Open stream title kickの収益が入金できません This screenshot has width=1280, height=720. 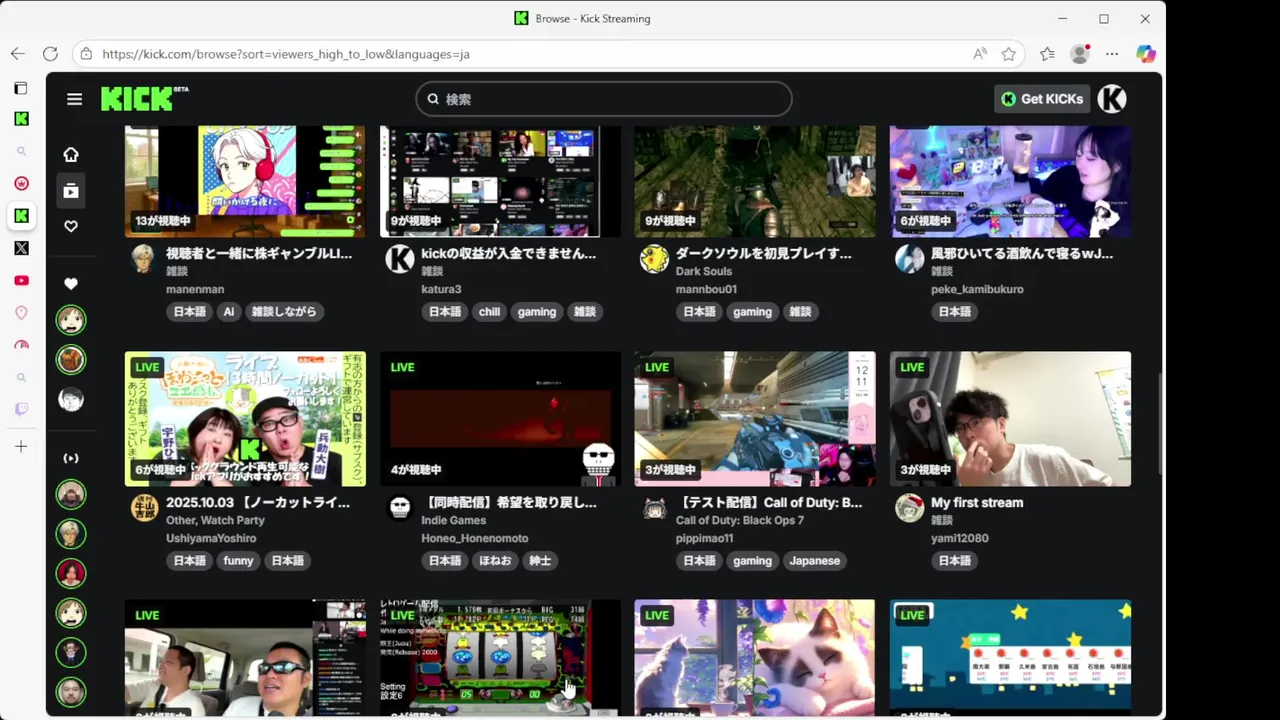click(508, 254)
